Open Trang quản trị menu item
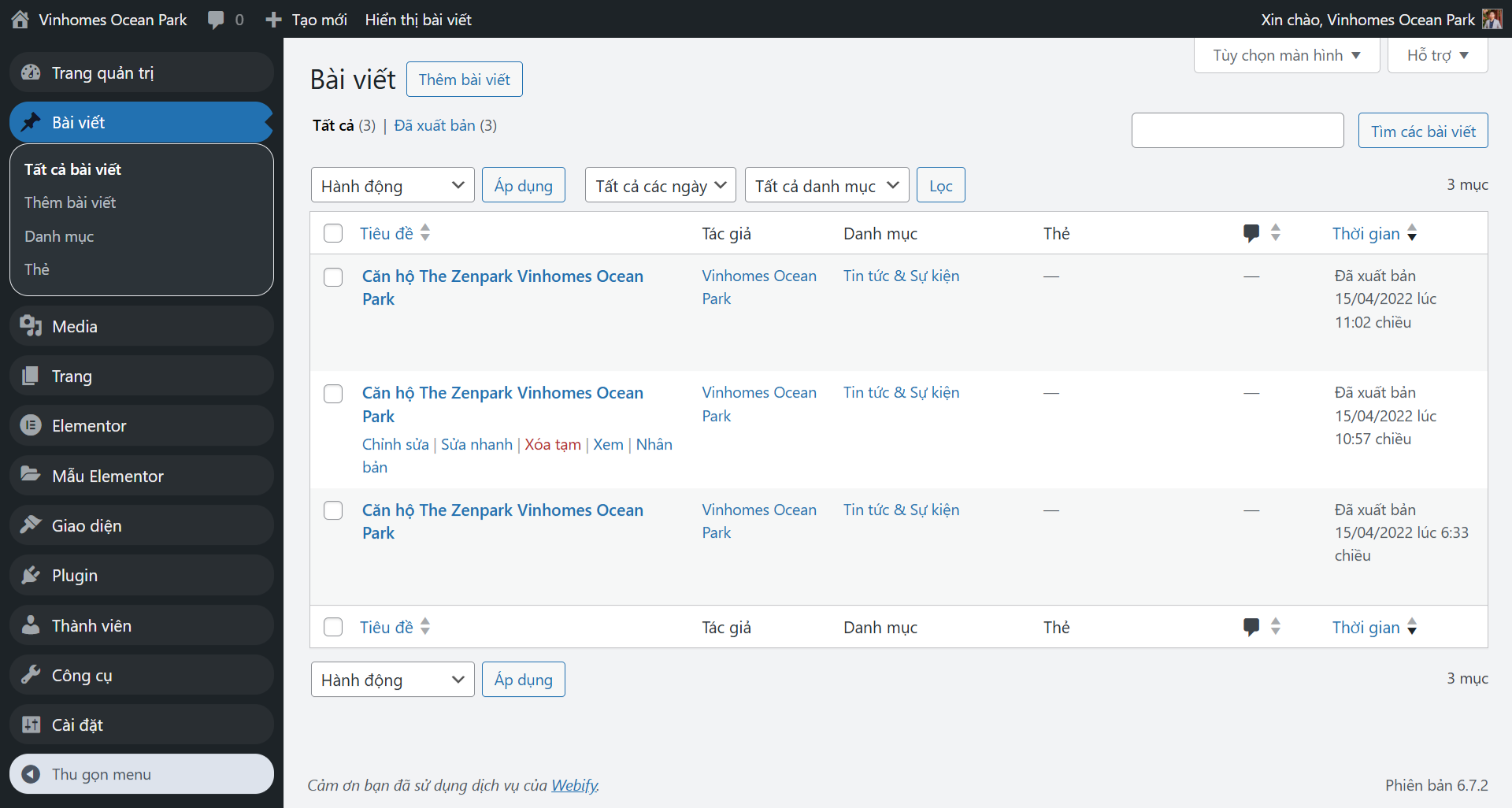This screenshot has width=1512, height=808. 142,72
